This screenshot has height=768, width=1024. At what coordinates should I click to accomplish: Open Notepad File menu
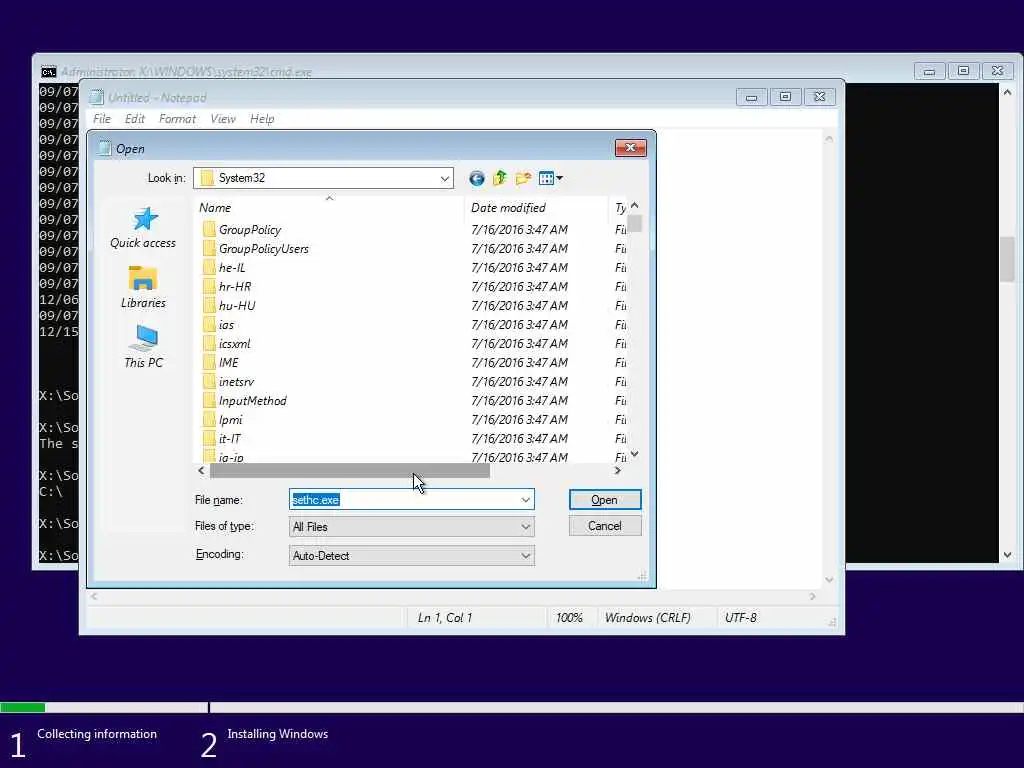click(102, 119)
